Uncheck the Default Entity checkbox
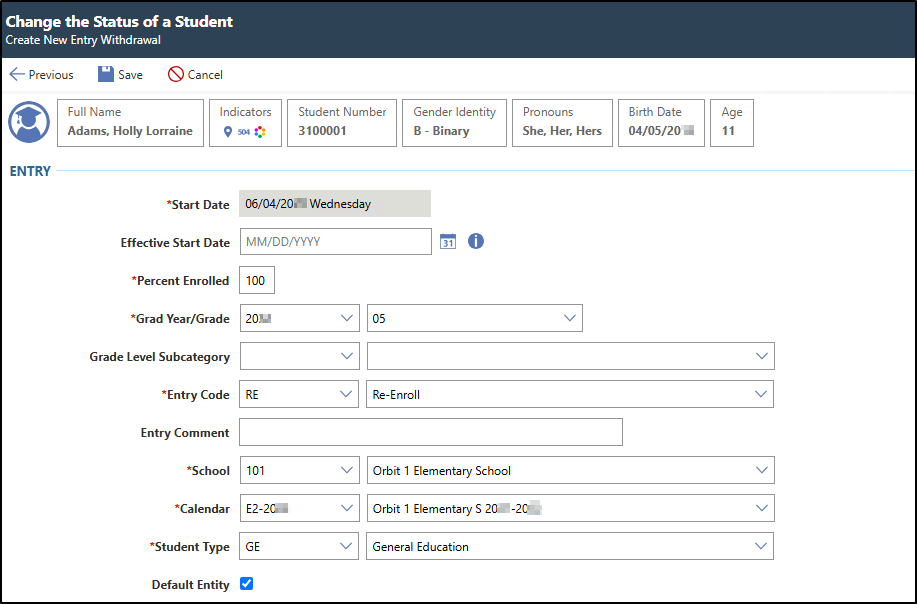The image size is (917, 604). point(247,584)
